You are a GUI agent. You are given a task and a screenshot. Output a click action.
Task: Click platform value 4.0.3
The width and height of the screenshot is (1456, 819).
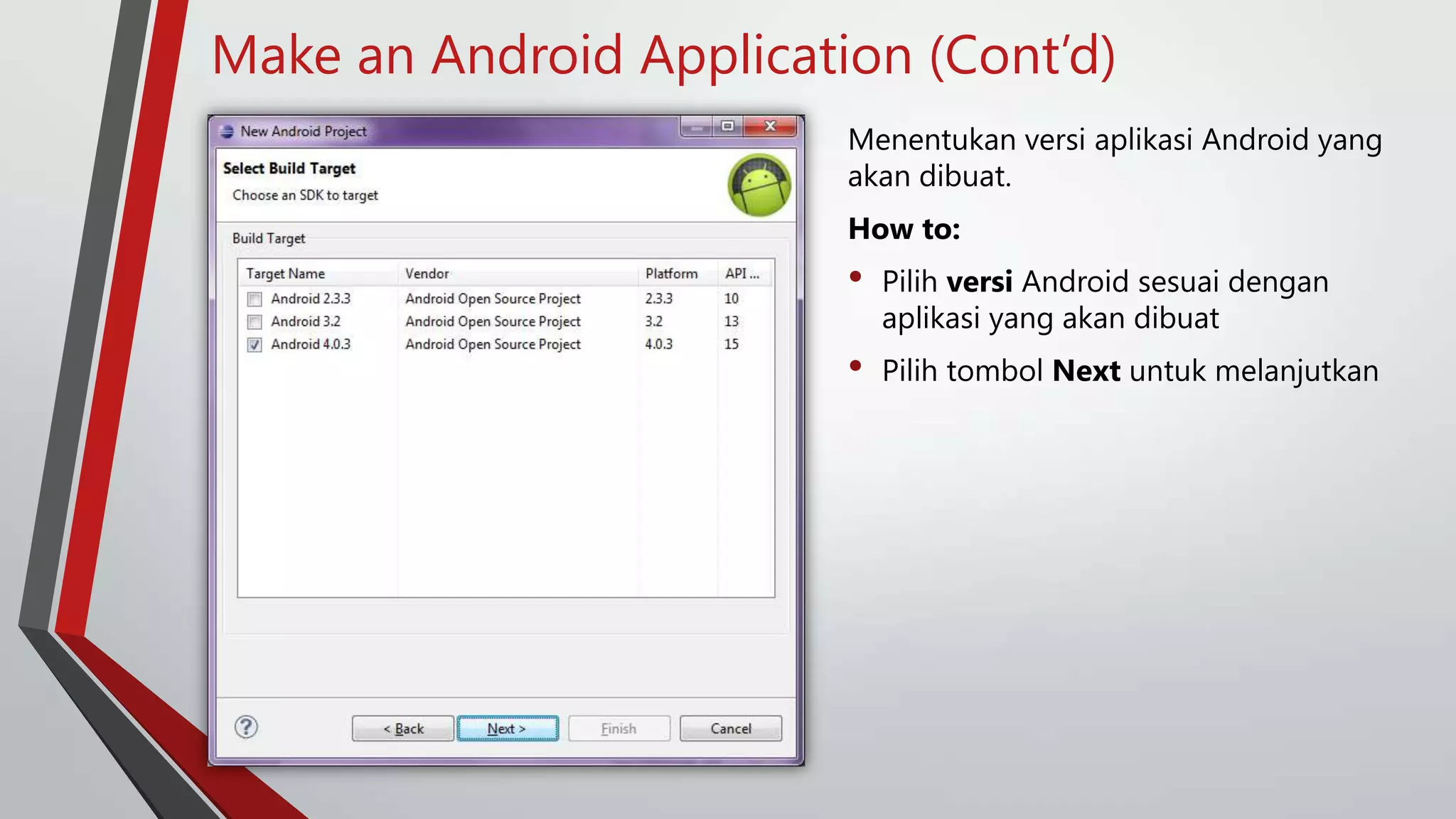pos(659,344)
